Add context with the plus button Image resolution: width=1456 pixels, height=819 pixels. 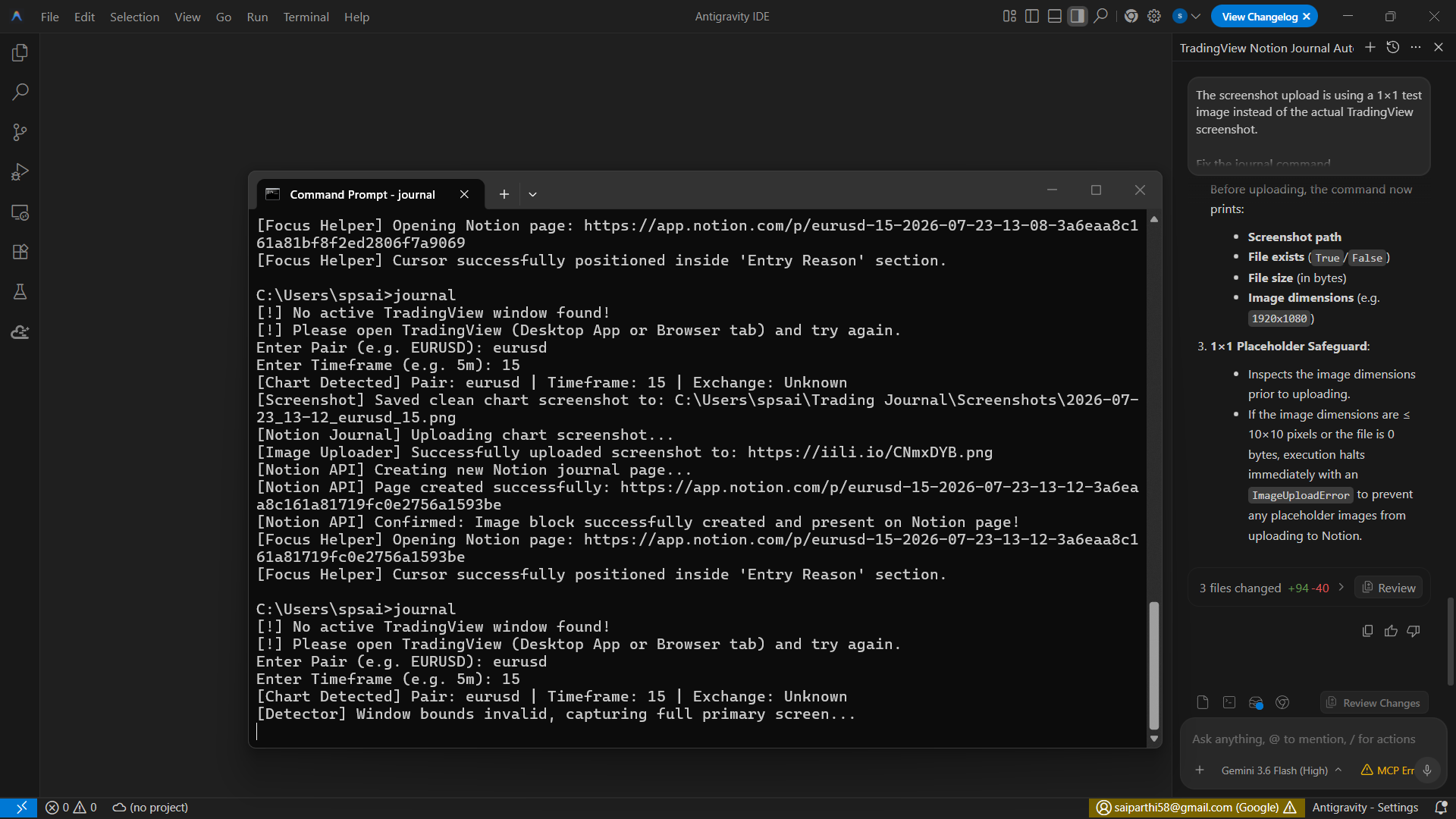click(x=1200, y=770)
